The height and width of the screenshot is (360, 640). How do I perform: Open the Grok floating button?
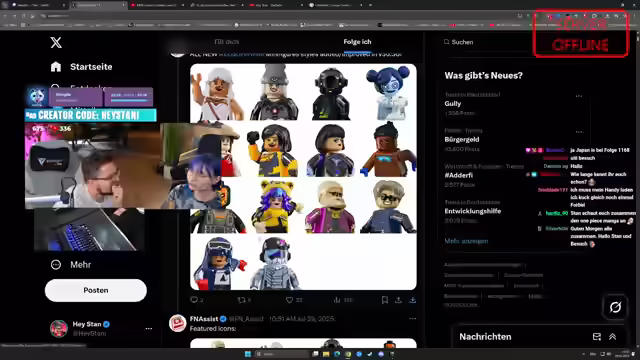point(615,307)
